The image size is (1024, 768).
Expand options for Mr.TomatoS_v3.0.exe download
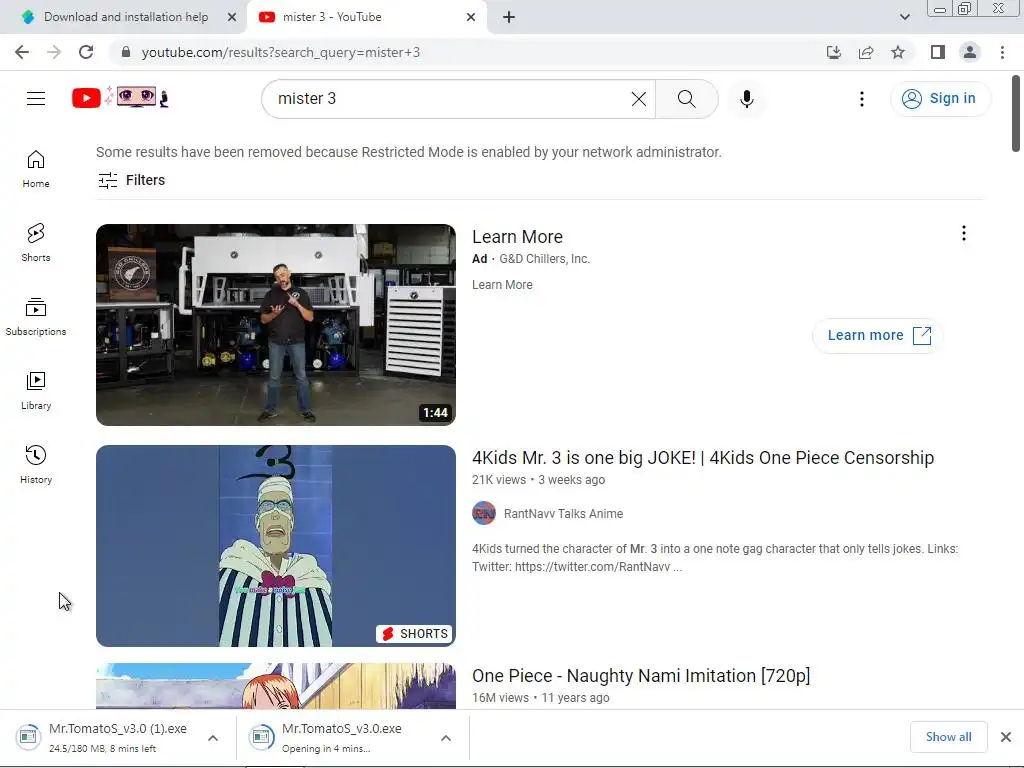pyautogui.click(x=446, y=738)
